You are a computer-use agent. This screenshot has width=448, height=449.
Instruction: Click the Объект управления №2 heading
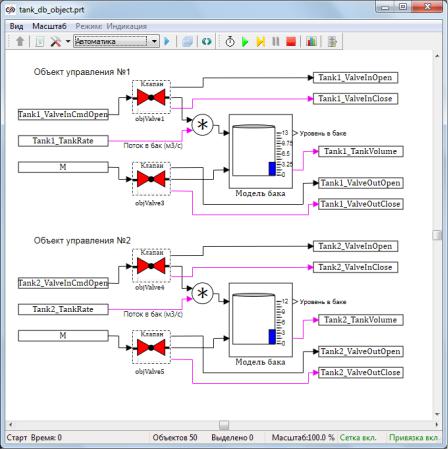pyautogui.click(x=82, y=240)
